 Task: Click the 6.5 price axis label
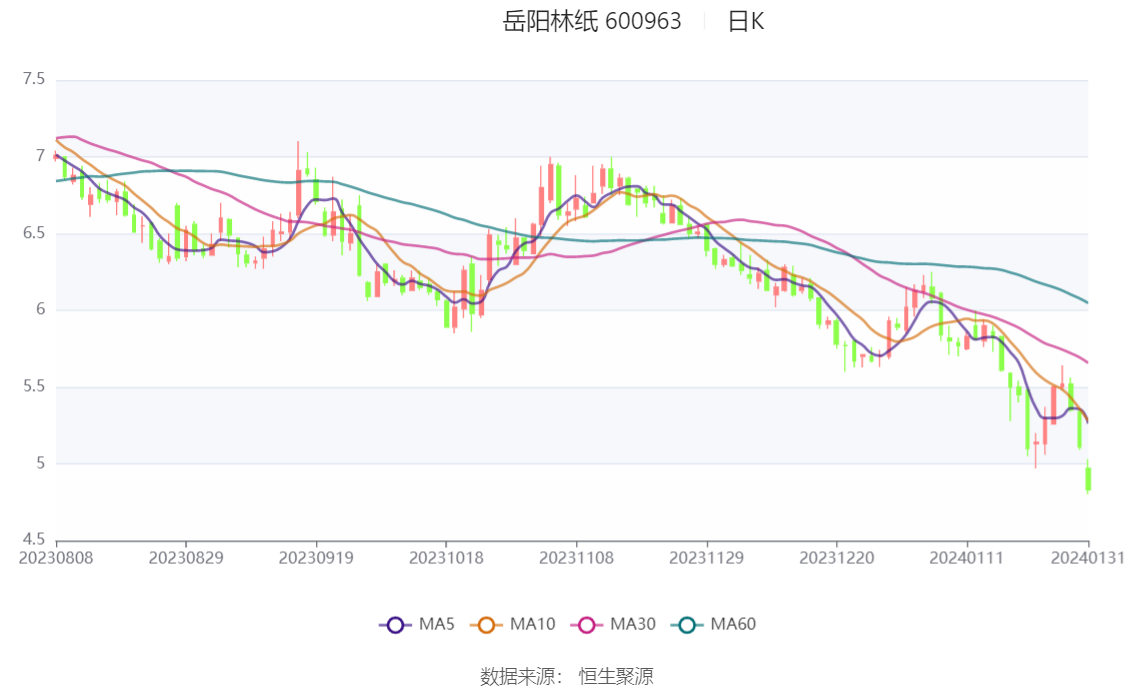[34, 233]
